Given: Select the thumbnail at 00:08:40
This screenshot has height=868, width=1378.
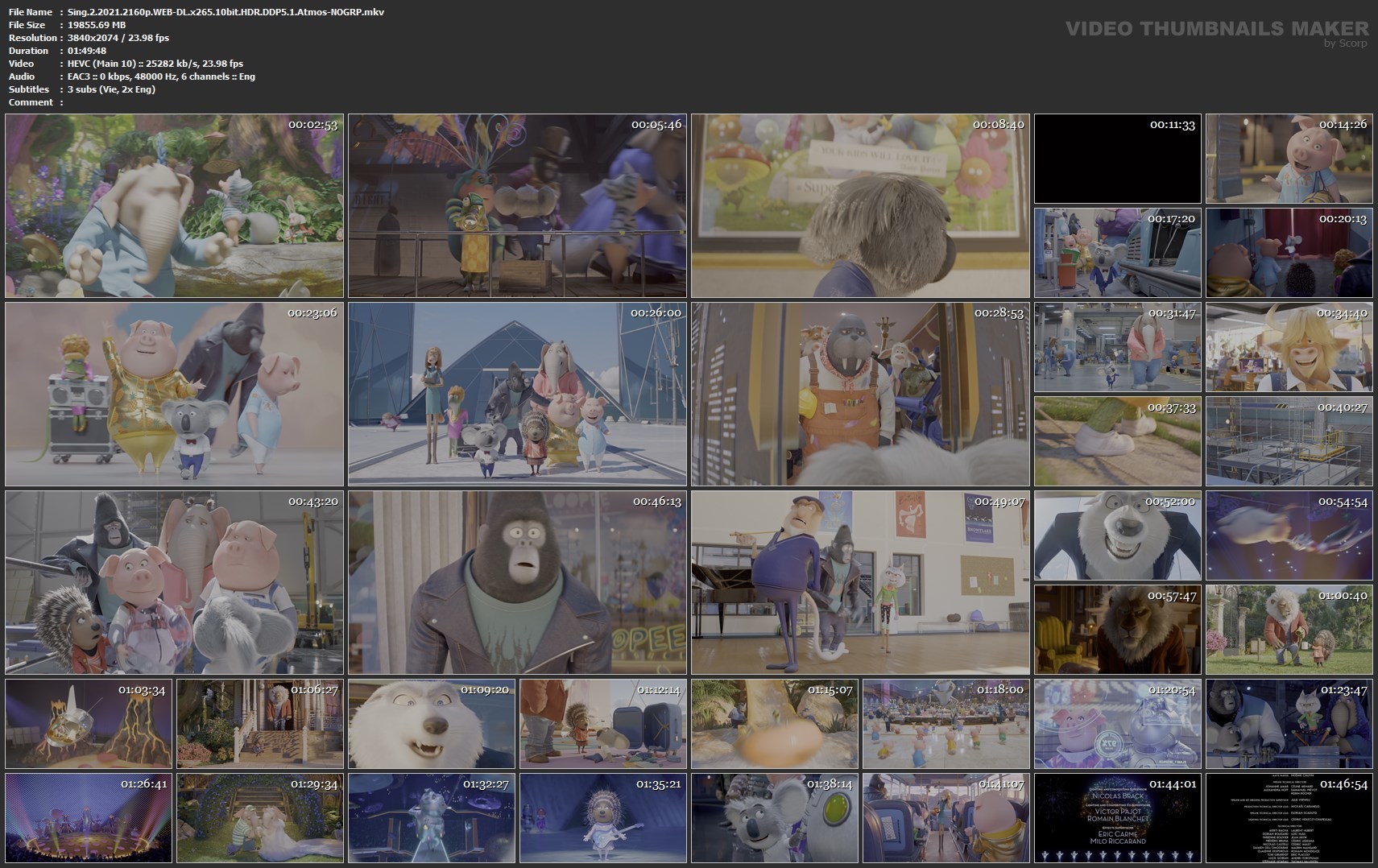Looking at the screenshot, I should [860, 206].
